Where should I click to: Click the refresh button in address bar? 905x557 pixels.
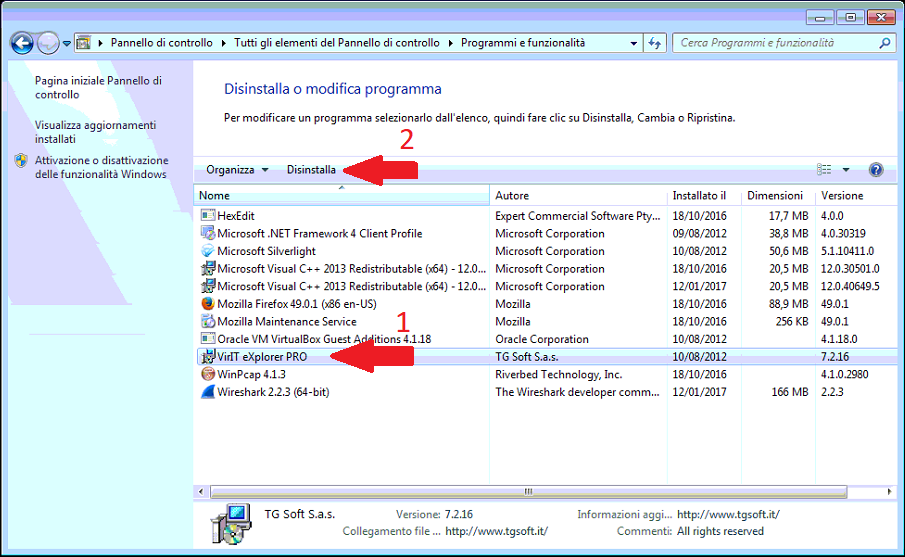[655, 43]
